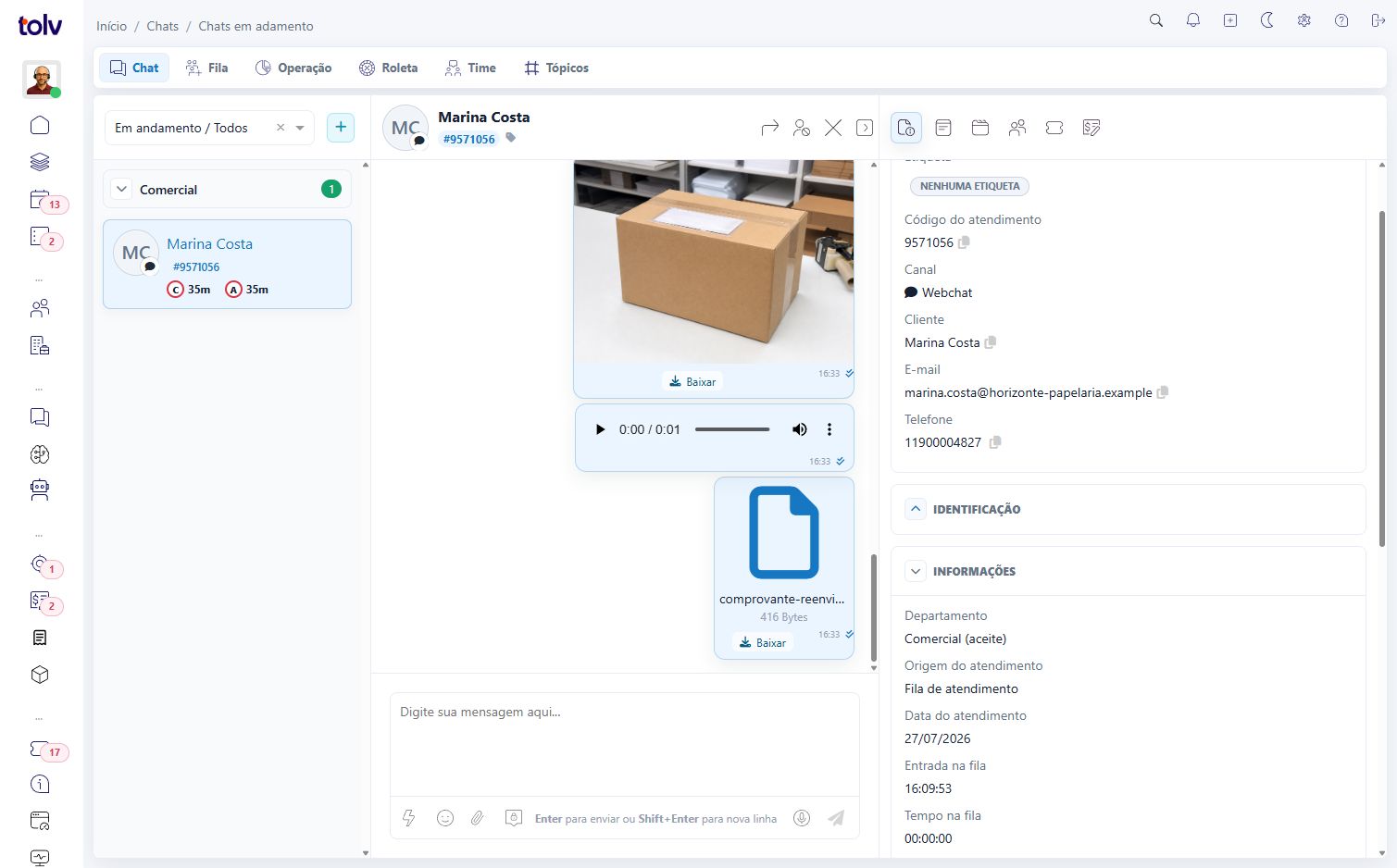Collapse side panel with chevron box icon
This screenshot has width=1397, height=868.
[x=865, y=128]
